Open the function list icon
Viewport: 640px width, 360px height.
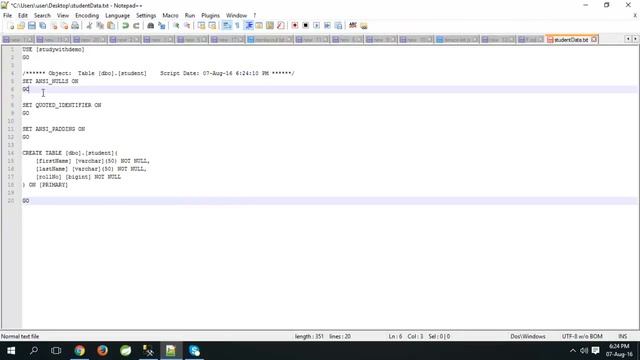click(x=280, y=26)
